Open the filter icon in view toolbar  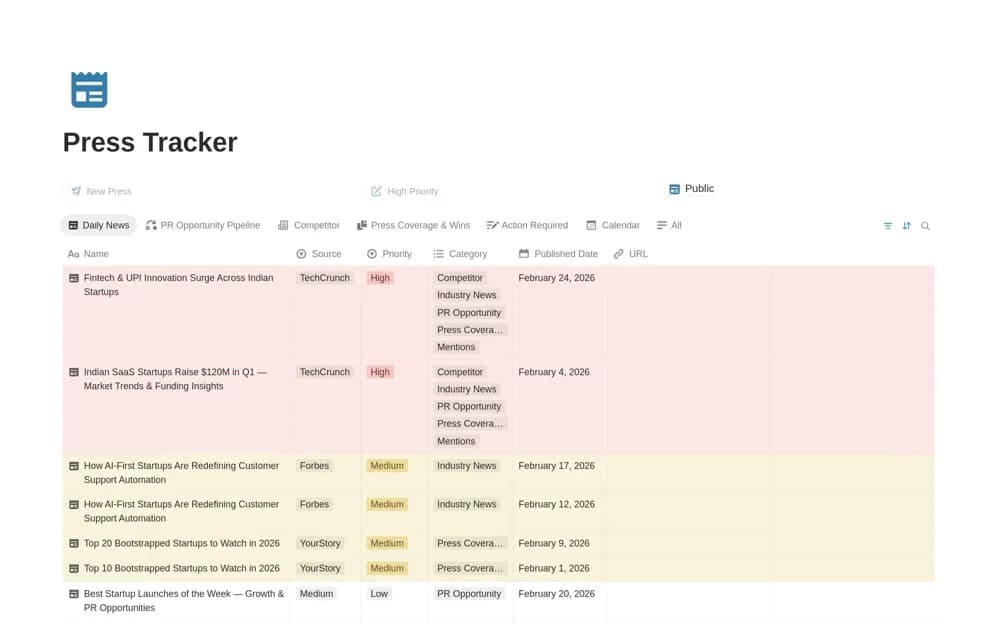[x=887, y=226]
